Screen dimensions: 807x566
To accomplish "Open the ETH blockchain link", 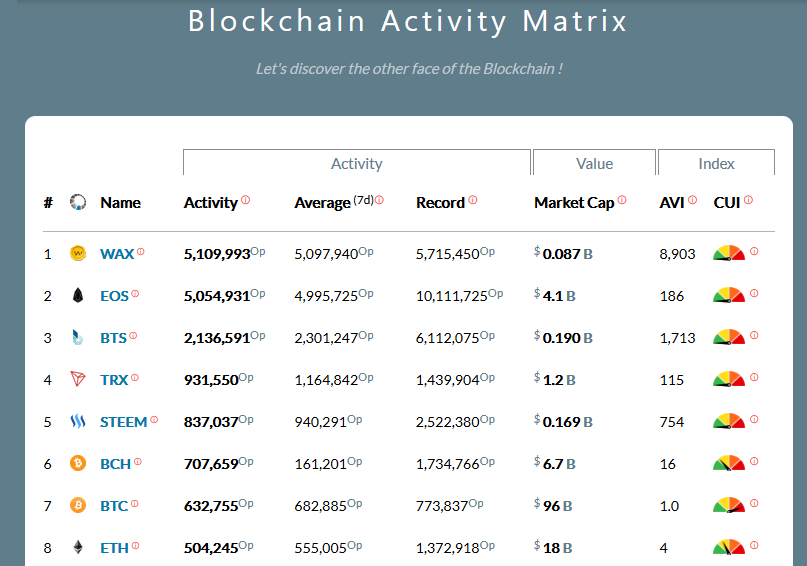I will 114,548.
